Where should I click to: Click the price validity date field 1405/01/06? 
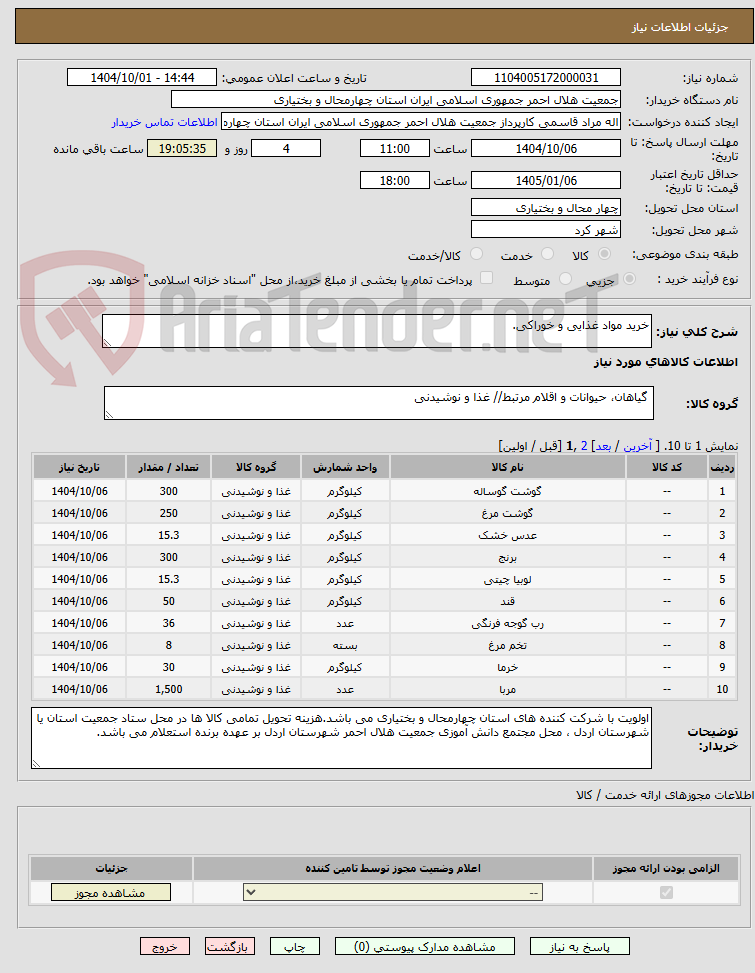pos(546,181)
